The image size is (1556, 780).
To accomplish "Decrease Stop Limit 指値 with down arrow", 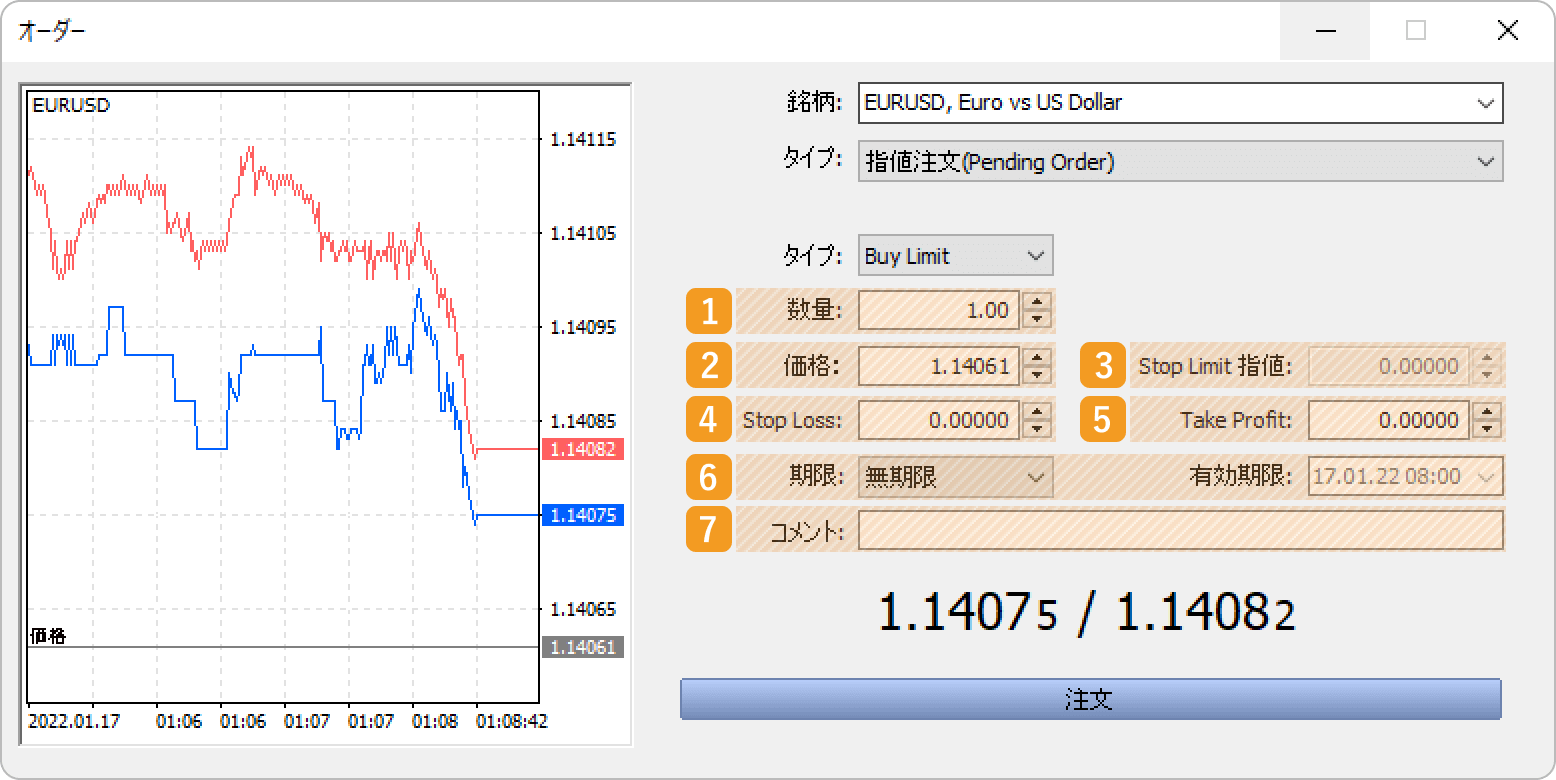I will click(1488, 375).
